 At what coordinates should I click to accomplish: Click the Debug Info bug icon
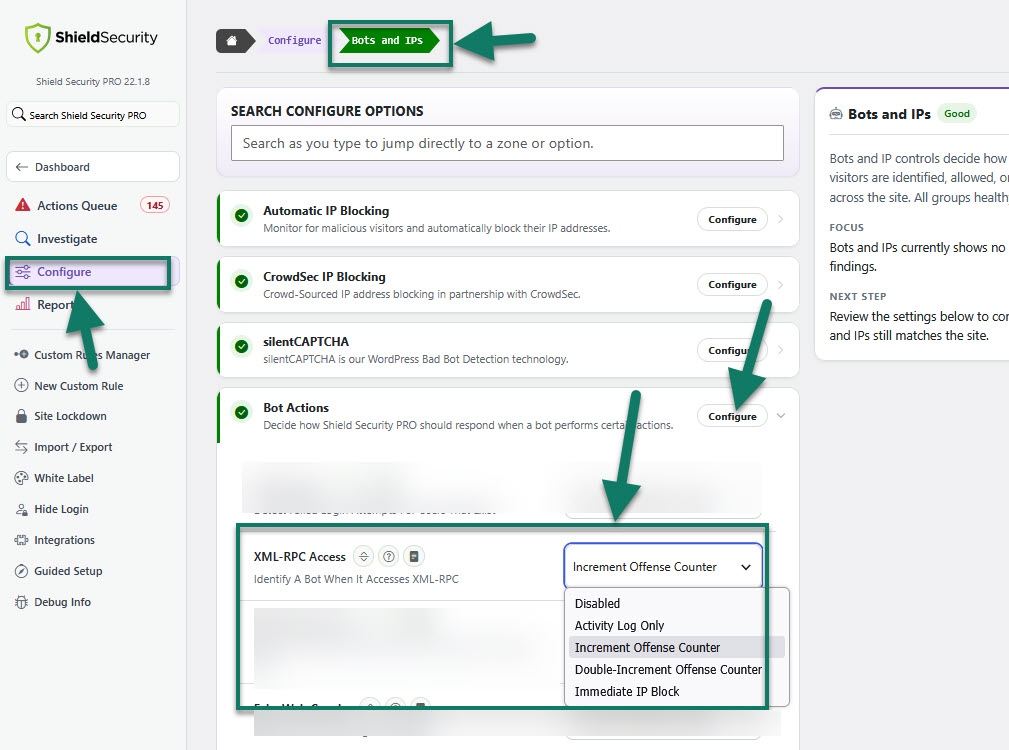point(21,602)
